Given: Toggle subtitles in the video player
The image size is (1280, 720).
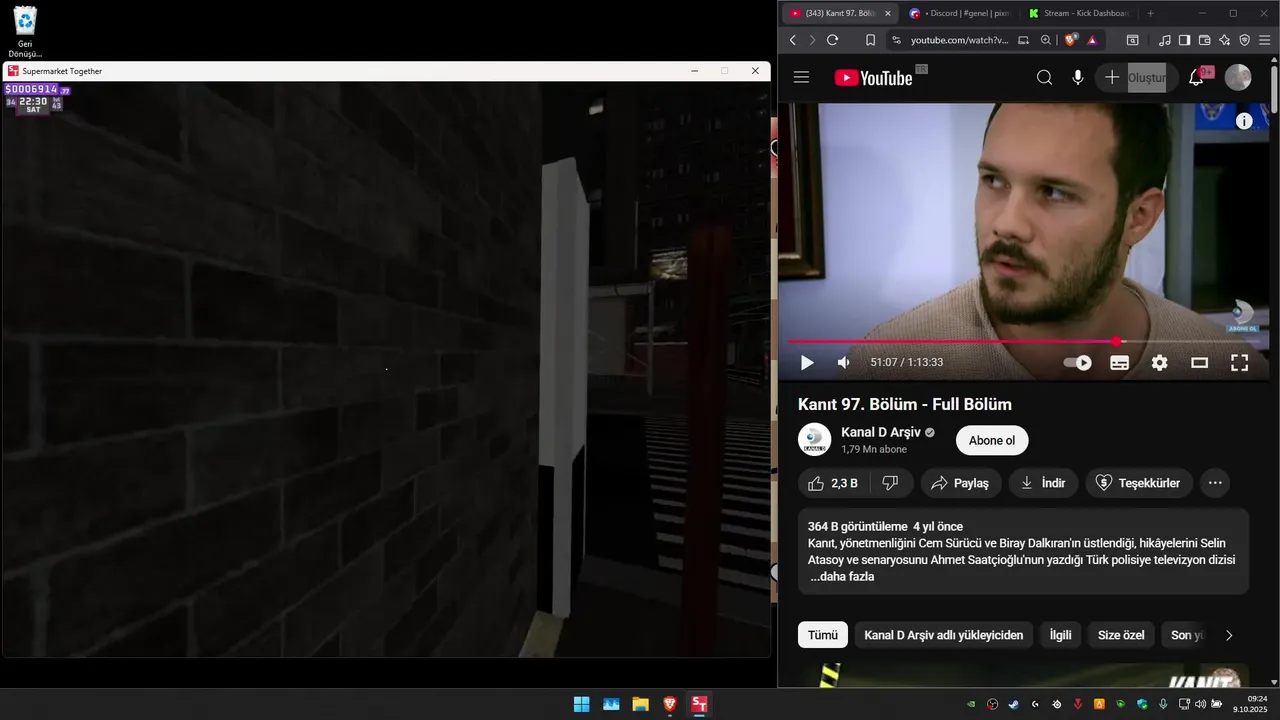Looking at the screenshot, I should 1119,363.
